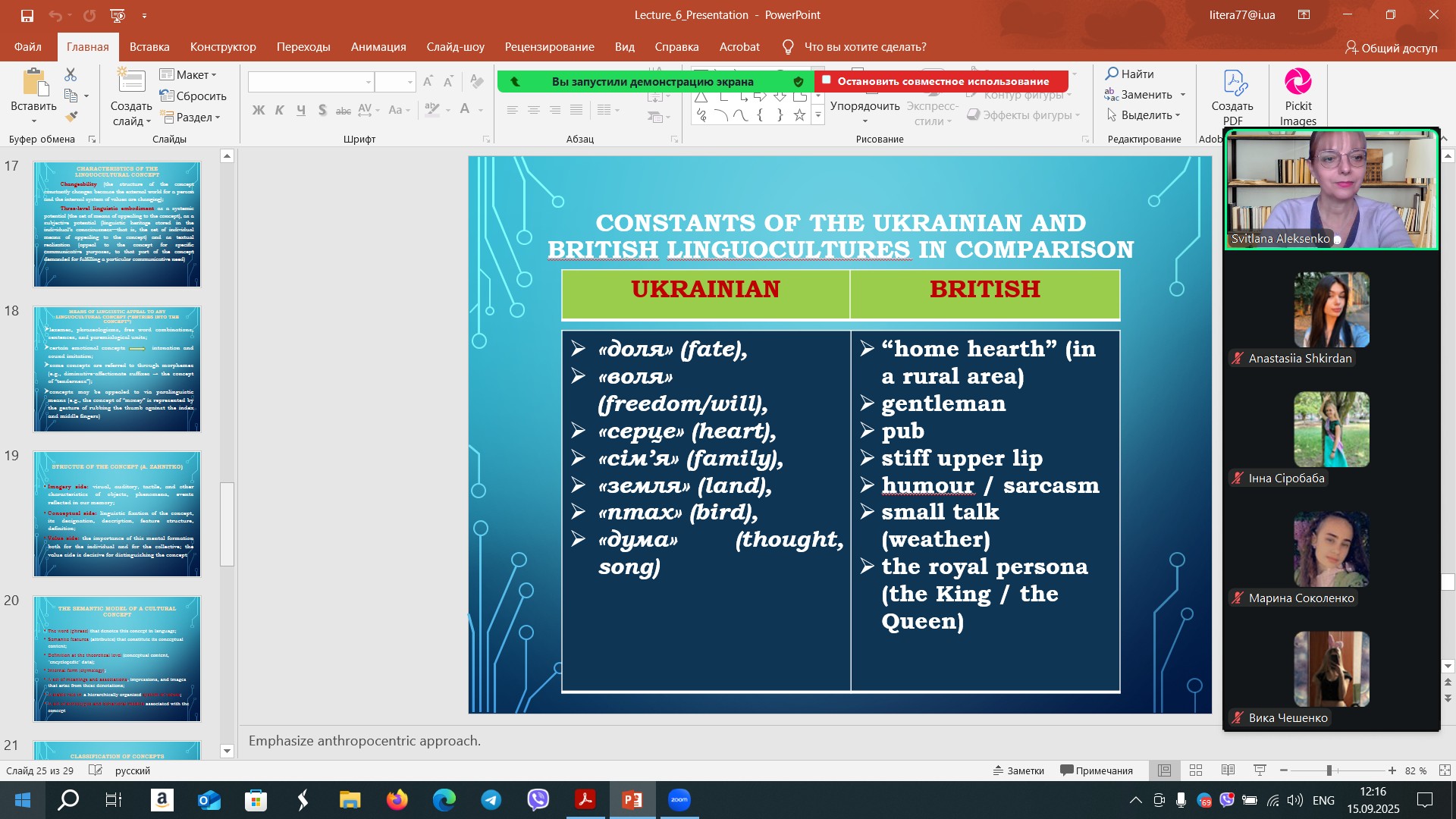Click Save icon in quick access toolbar
This screenshot has width=1456, height=819.
27,15
